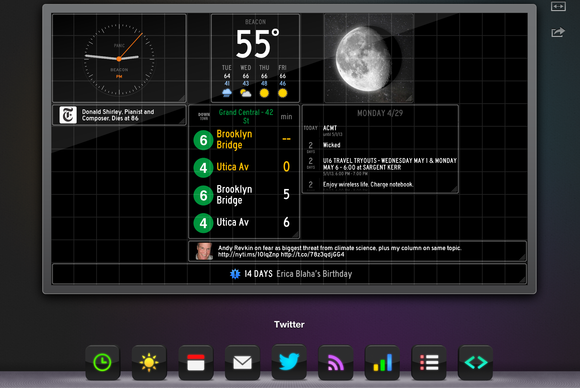Select the list widget icon
Image resolution: width=580 pixels, height=388 pixels.
click(429, 362)
